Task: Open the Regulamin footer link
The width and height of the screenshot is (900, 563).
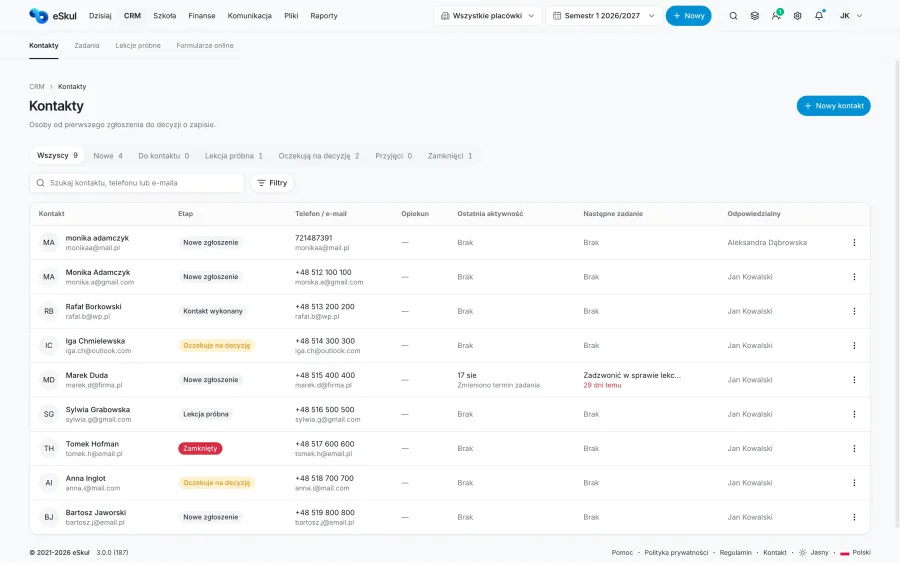Action: (x=735, y=553)
